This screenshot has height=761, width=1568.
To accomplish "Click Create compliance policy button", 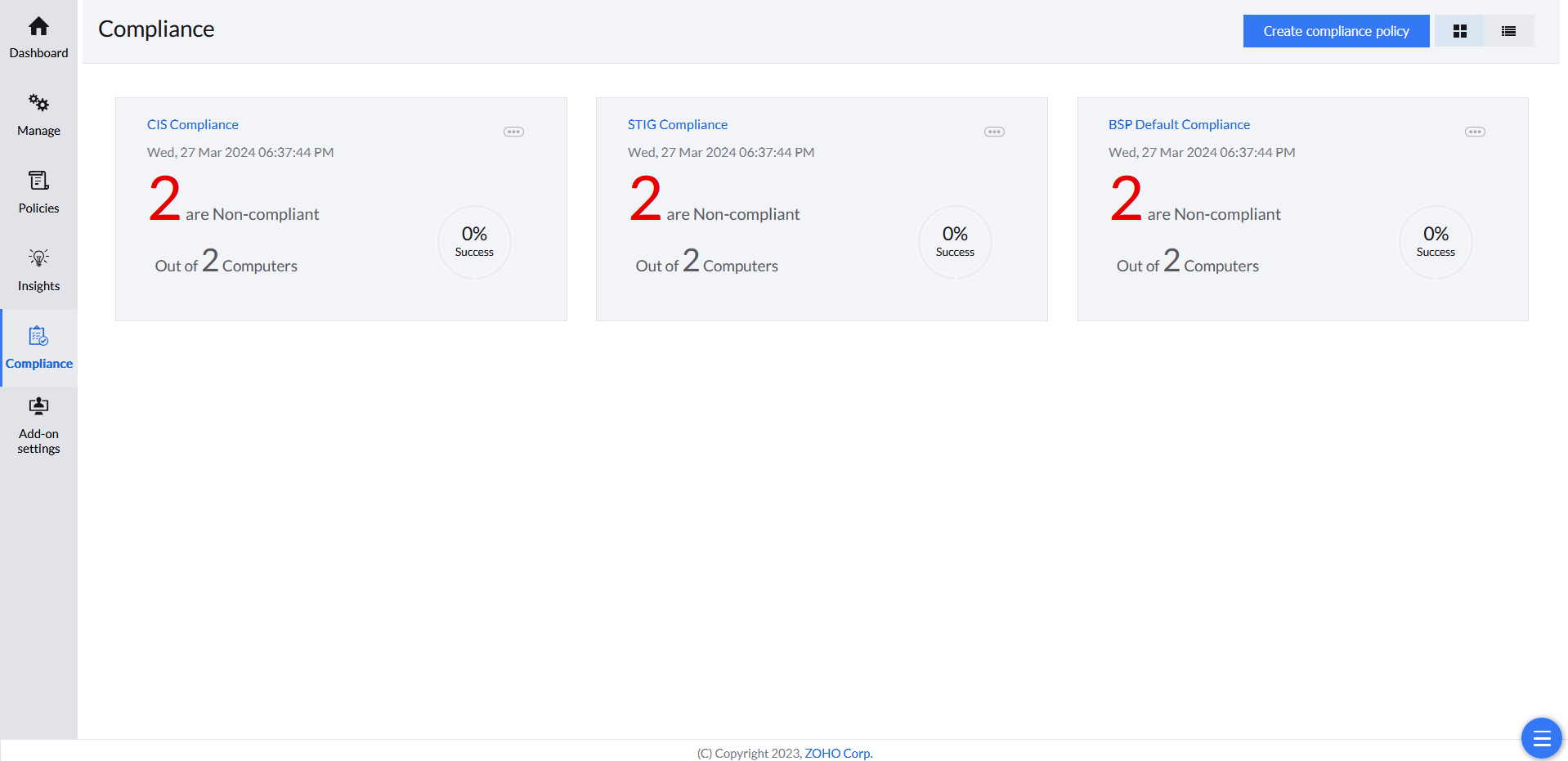I will tap(1336, 31).
